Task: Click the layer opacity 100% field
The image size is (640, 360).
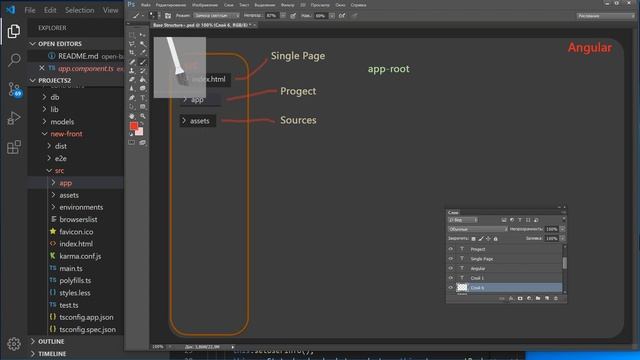Action: [x=552, y=229]
